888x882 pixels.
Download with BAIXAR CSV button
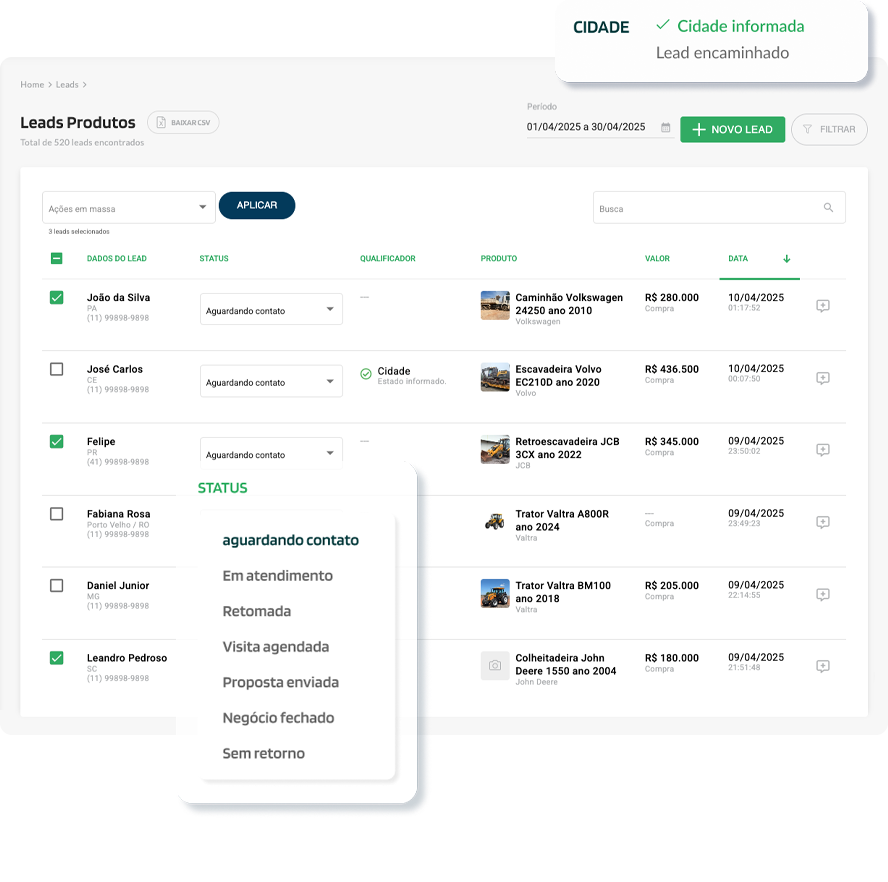pyautogui.click(x=183, y=122)
